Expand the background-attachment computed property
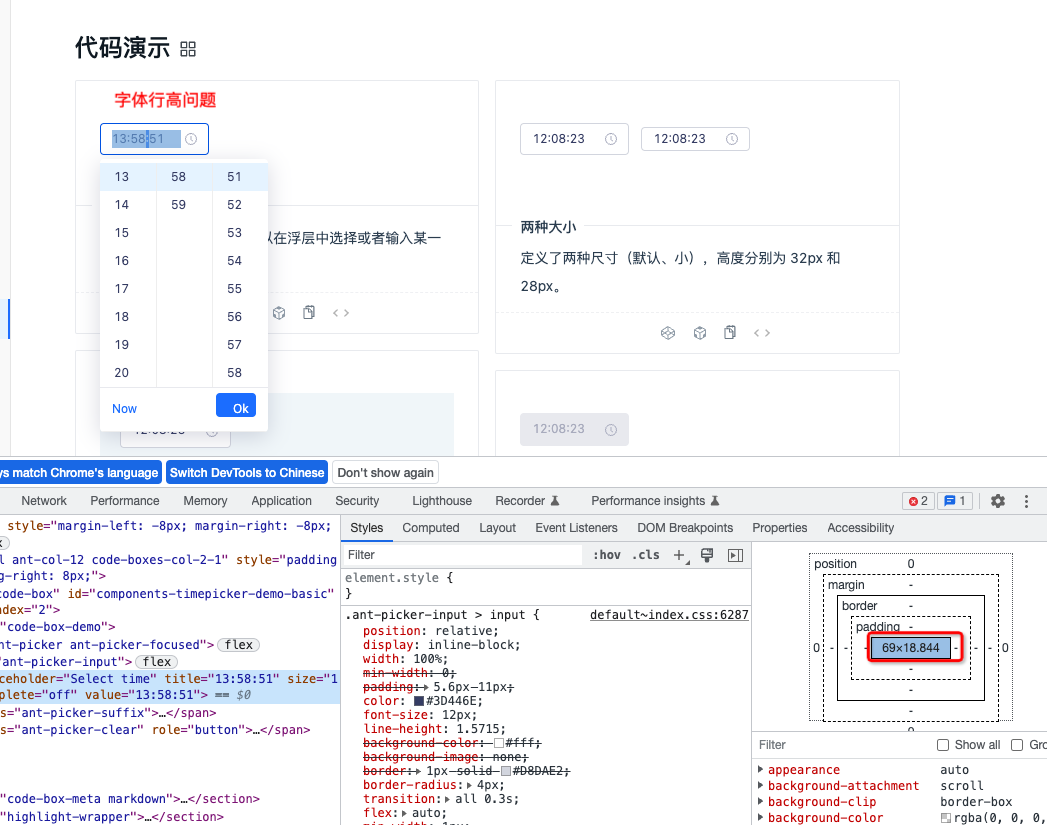 [761, 786]
